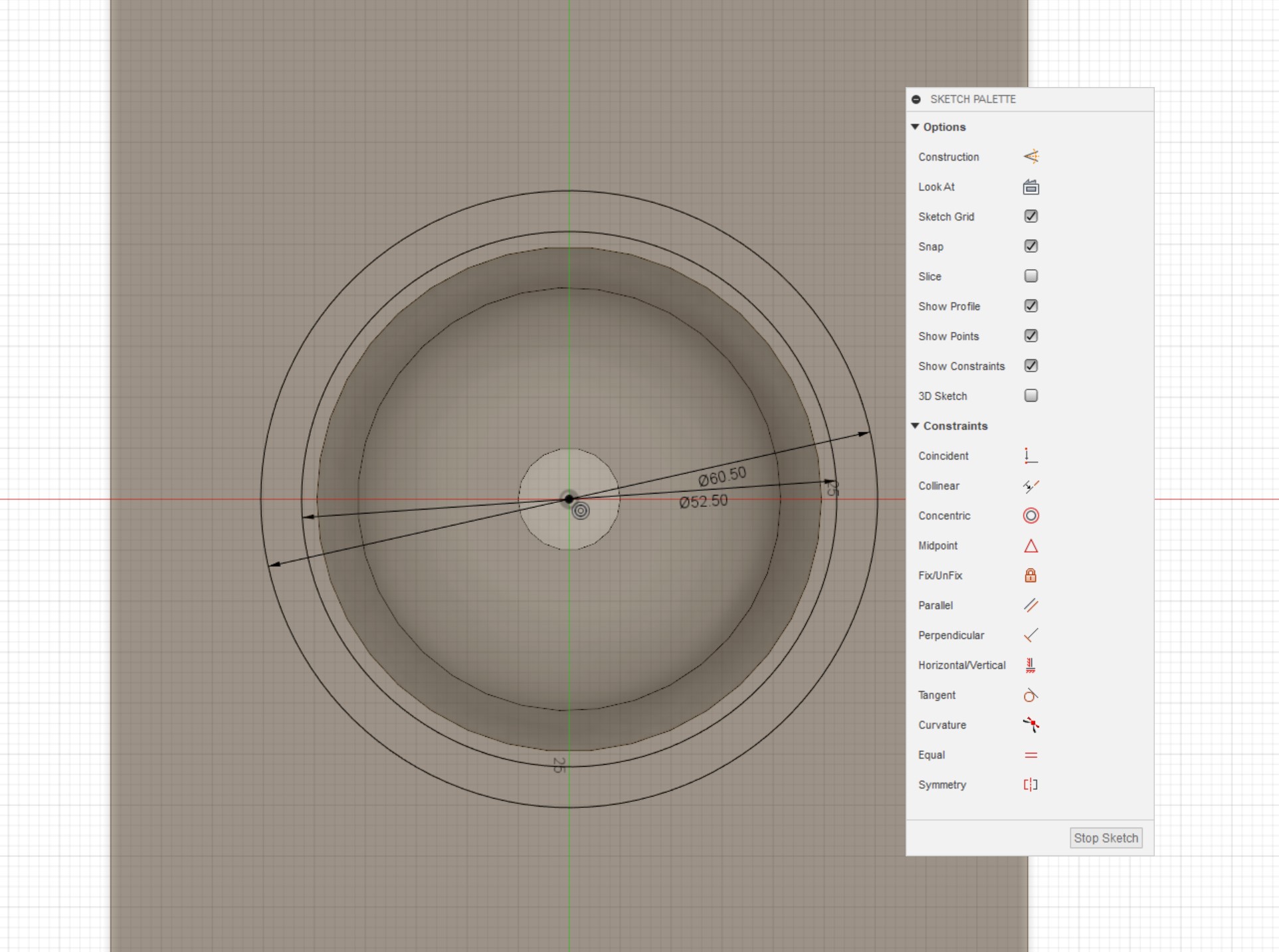The height and width of the screenshot is (952, 1279).
Task: Minimize the Sketch Palette panel
Action: (916, 99)
